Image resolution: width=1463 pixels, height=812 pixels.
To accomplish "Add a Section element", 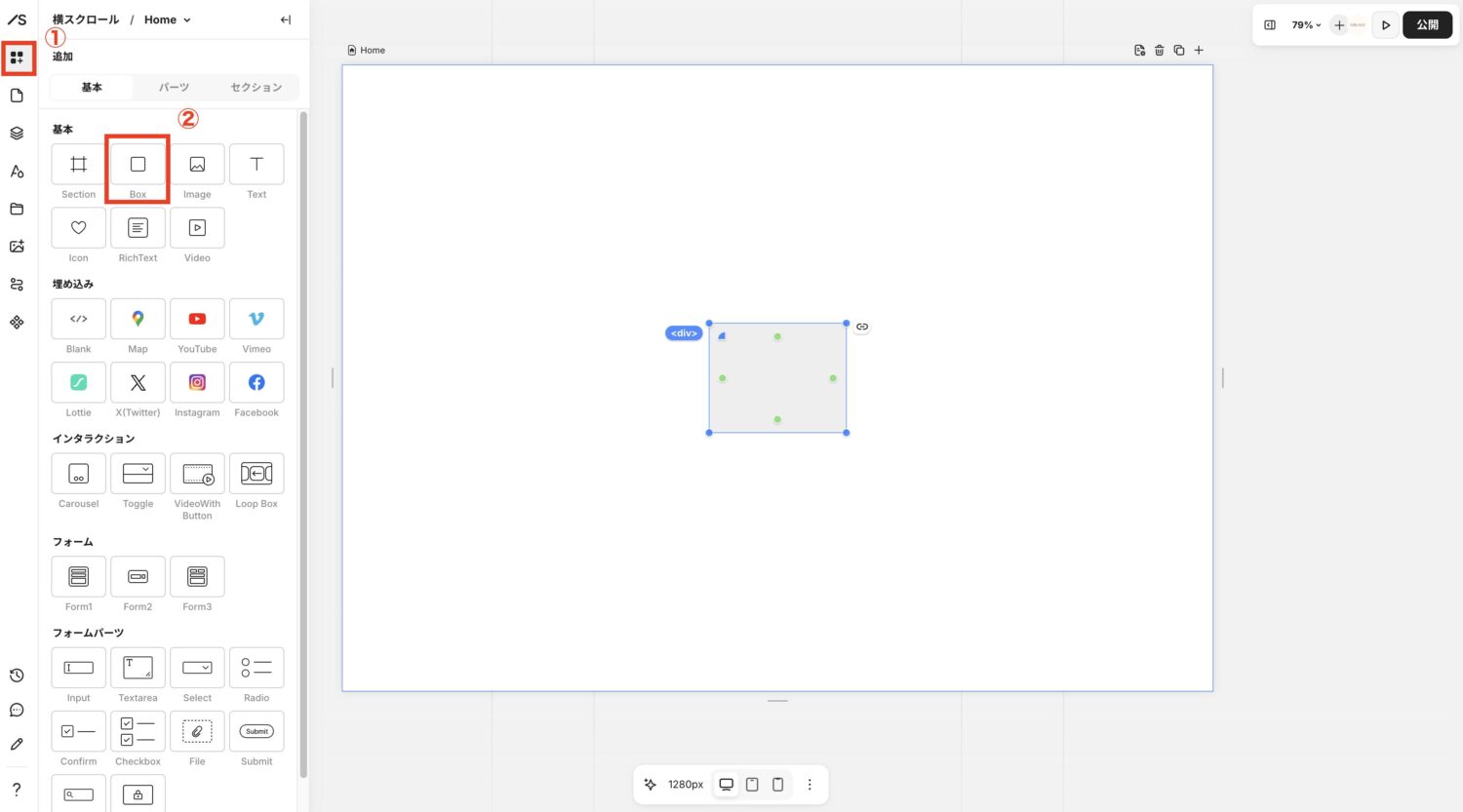I will [x=78, y=165].
